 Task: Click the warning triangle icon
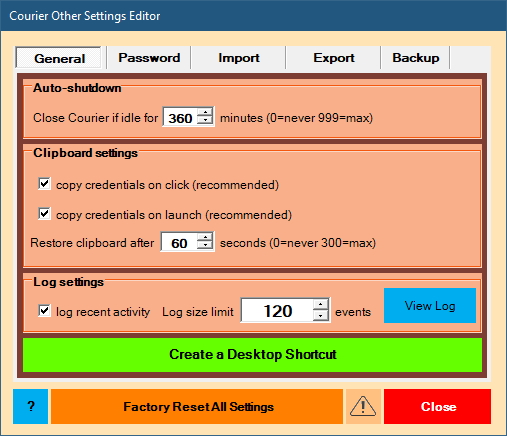click(x=363, y=406)
